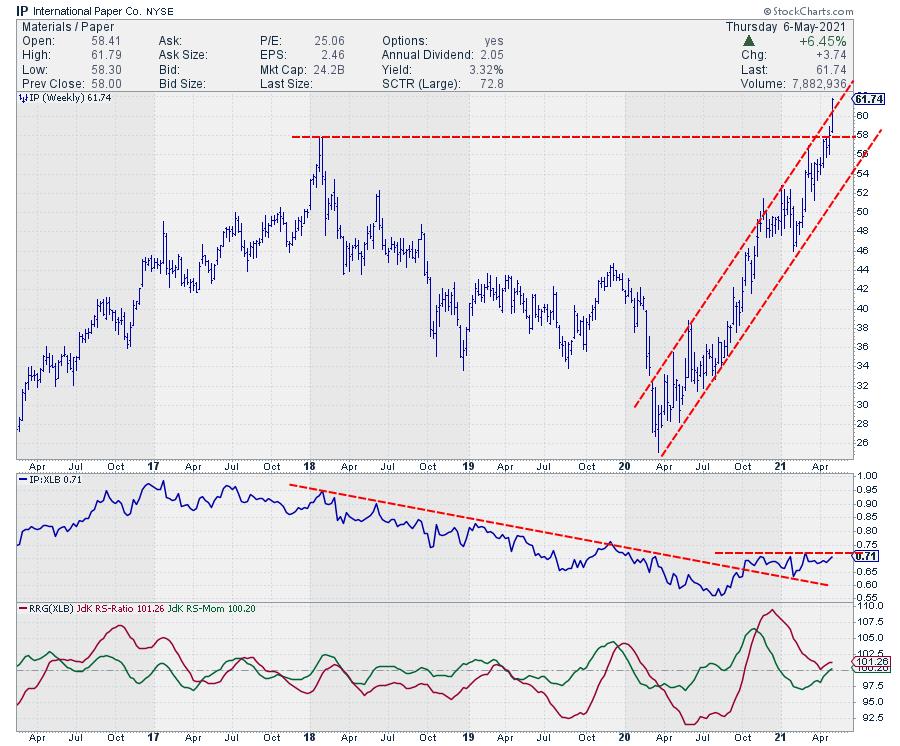Select the International Paper Co. company name
900x746 pixels.
tap(77, 11)
